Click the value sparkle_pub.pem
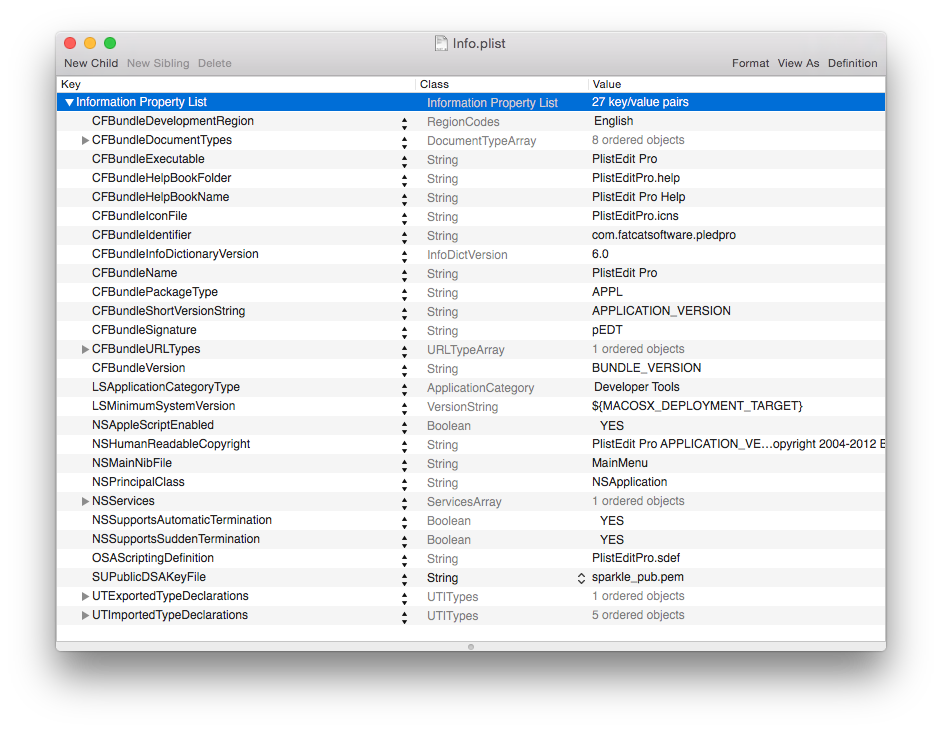The width and height of the screenshot is (942, 731). pos(637,577)
